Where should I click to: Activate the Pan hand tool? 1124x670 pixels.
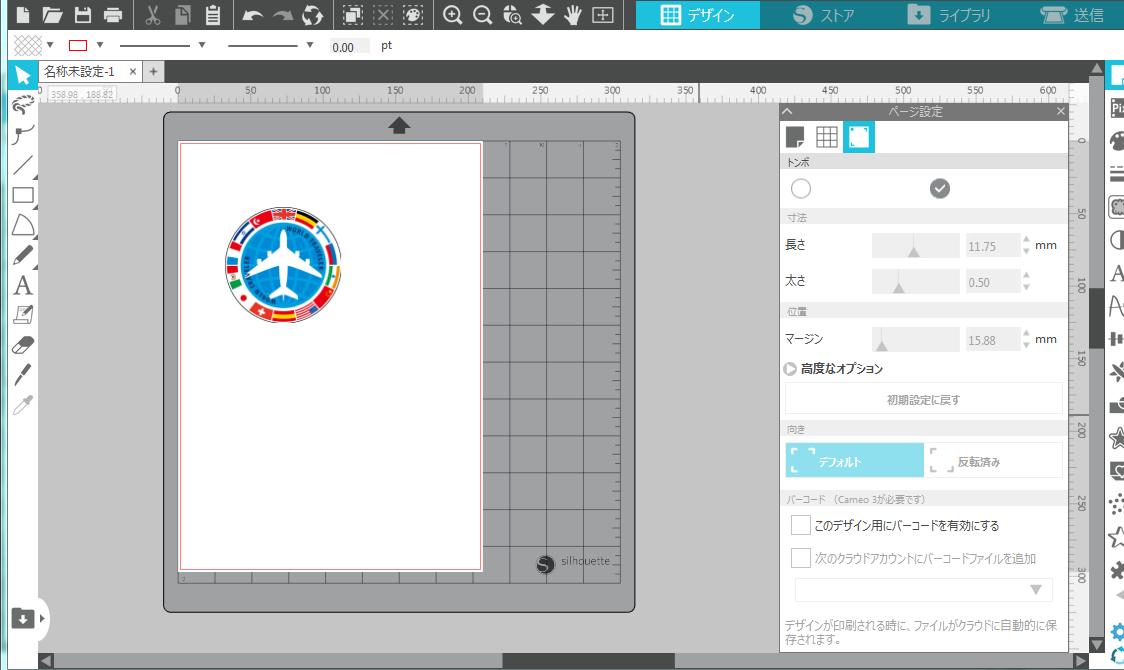(573, 14)
